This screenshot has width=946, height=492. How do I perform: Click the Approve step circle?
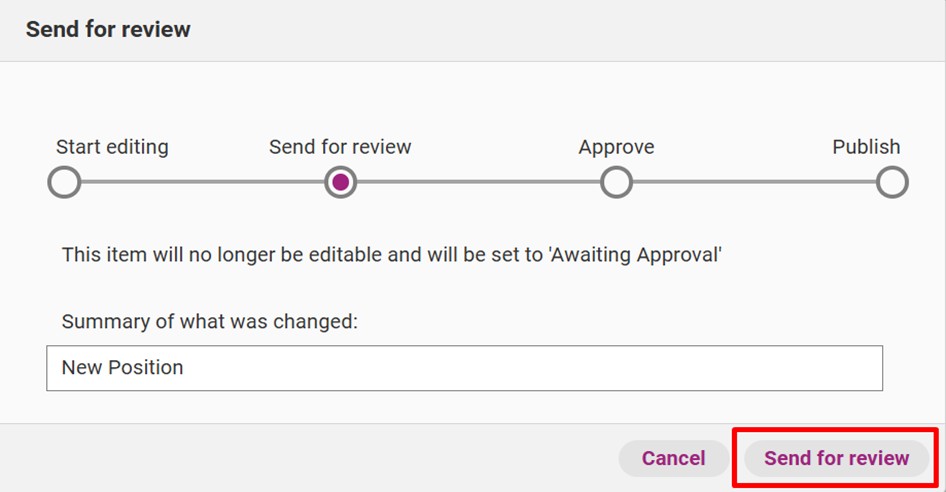click(x=616, y=182)
